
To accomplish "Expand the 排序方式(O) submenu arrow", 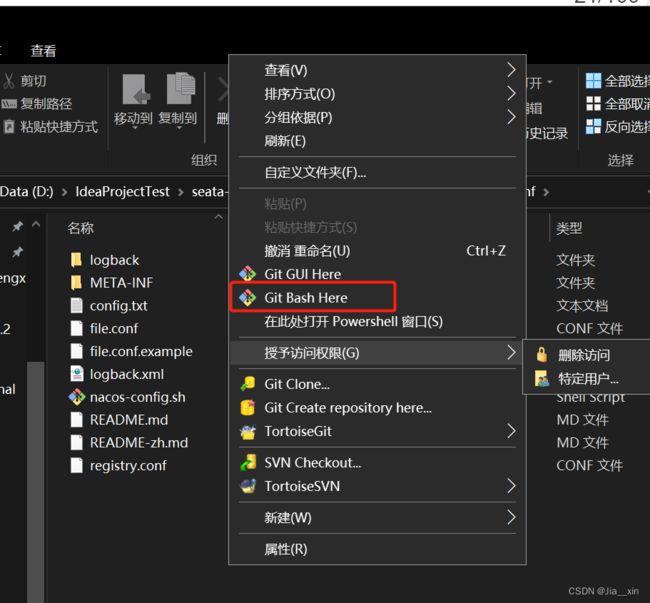I will click(x=511, y=94).
